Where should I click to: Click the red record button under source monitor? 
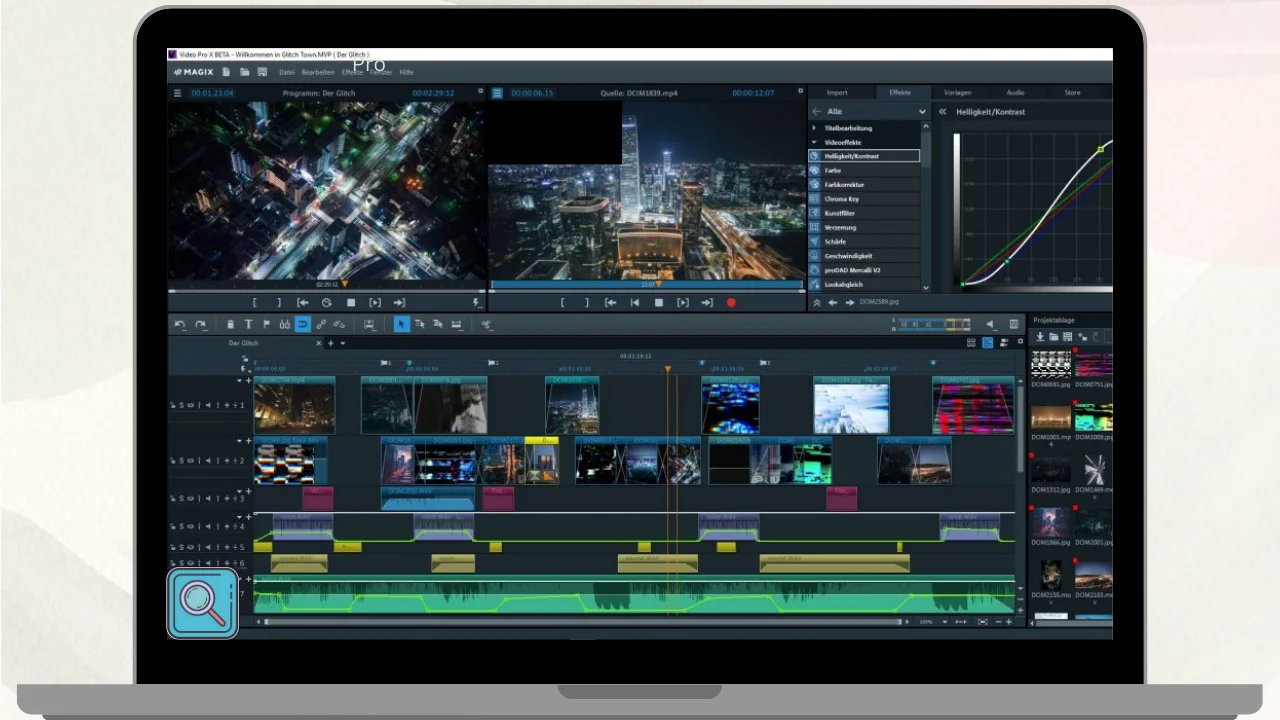(731, 303)
